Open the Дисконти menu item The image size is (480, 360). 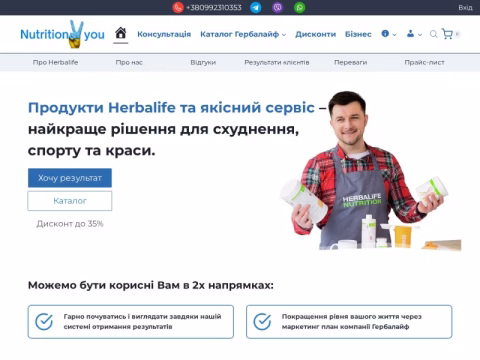click(x=315, y=34)
